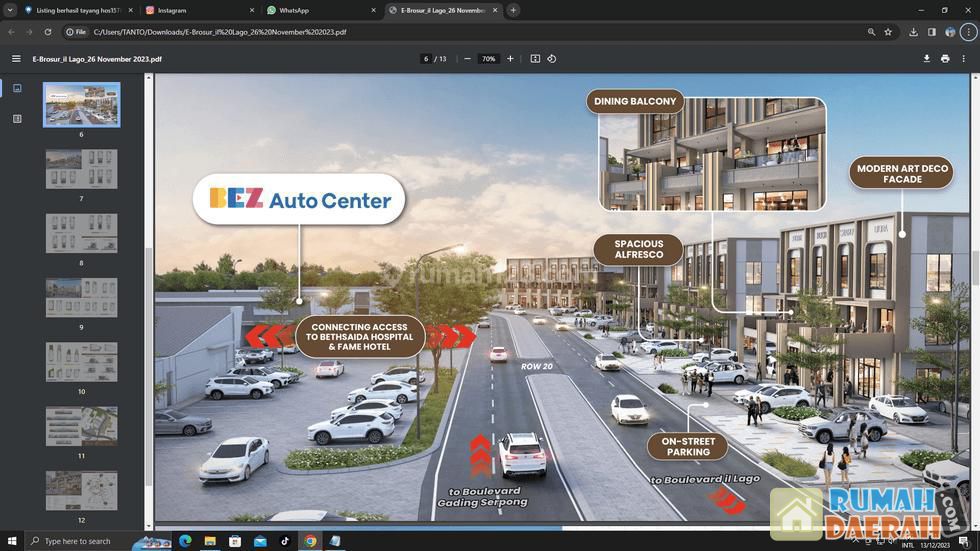Select the page 7 thumbnail
This screenshot has height=551, width=980.
tap(81, 169)
